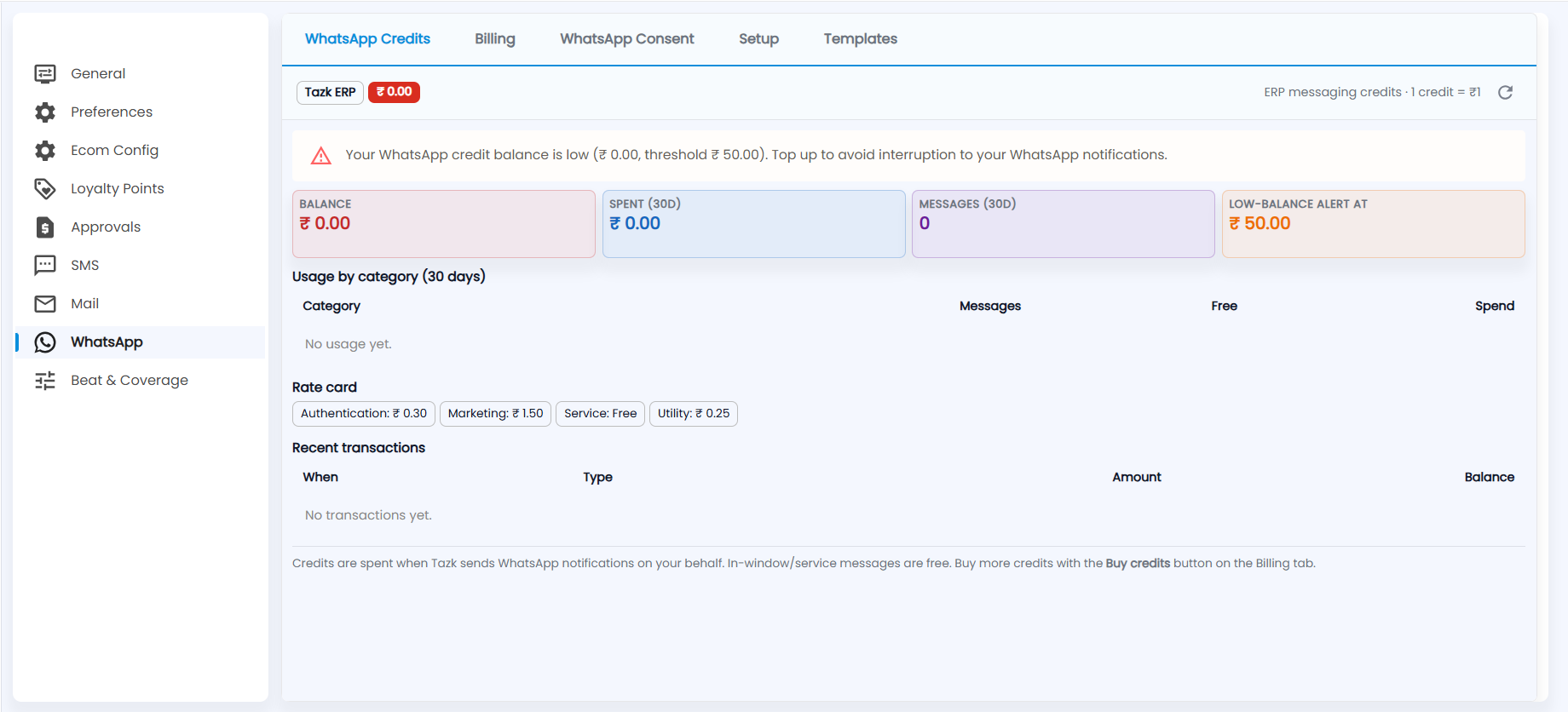
Task: Click 'ERP messaging credits · 1 credit = ₹1' text
Action: pos(1372,92)
